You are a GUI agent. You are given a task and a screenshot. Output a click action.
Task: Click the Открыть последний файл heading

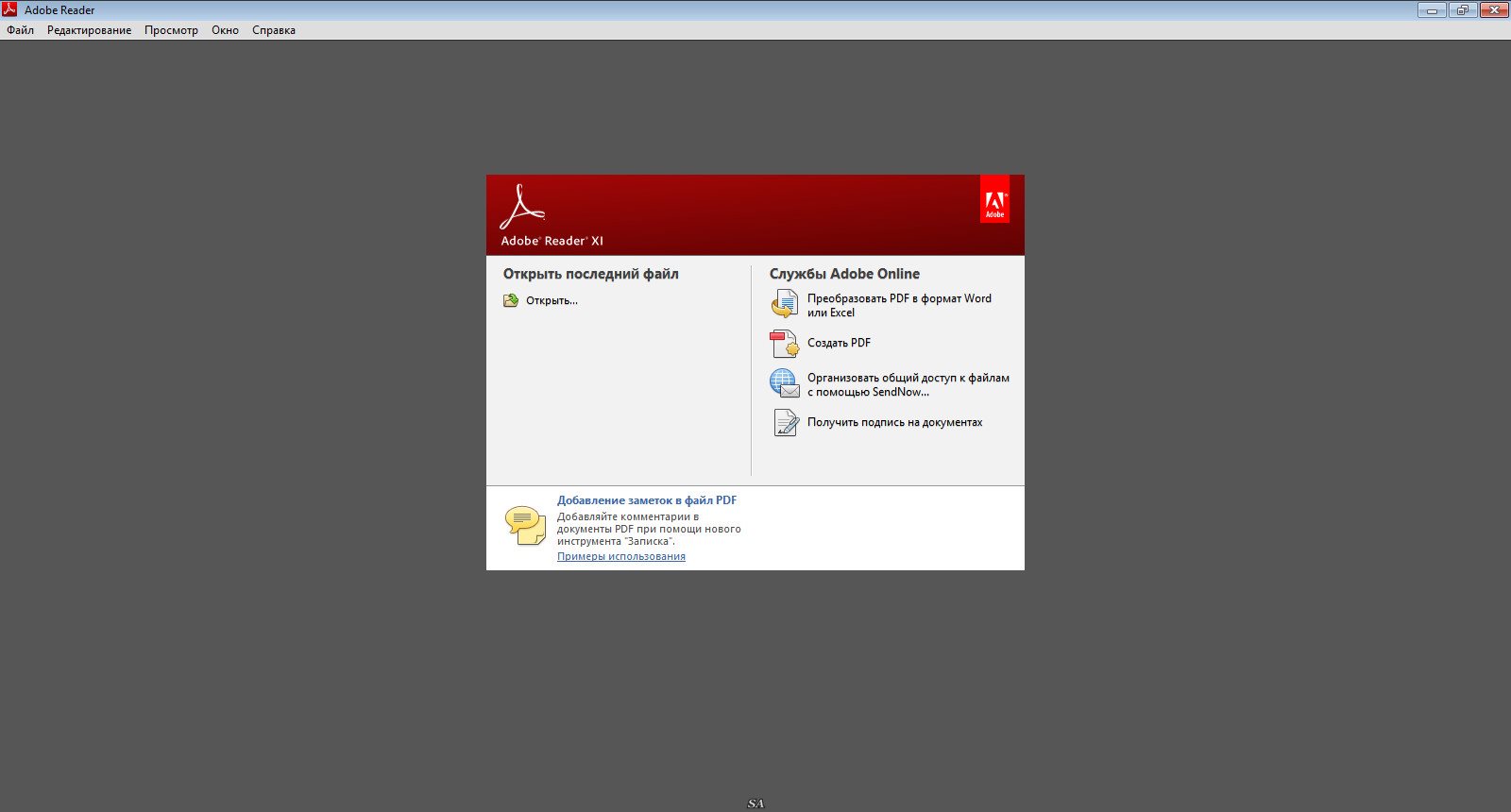[x=590, y=274]
